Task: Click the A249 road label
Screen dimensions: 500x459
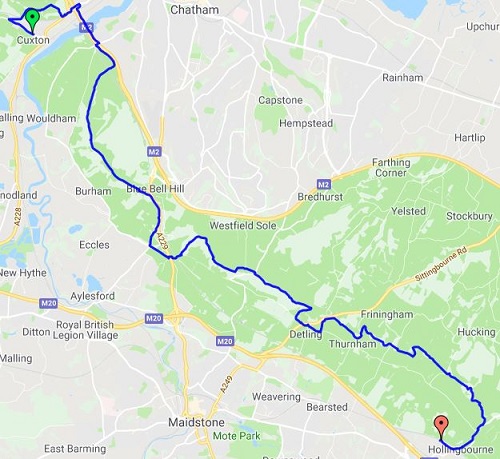Action: 226,384
